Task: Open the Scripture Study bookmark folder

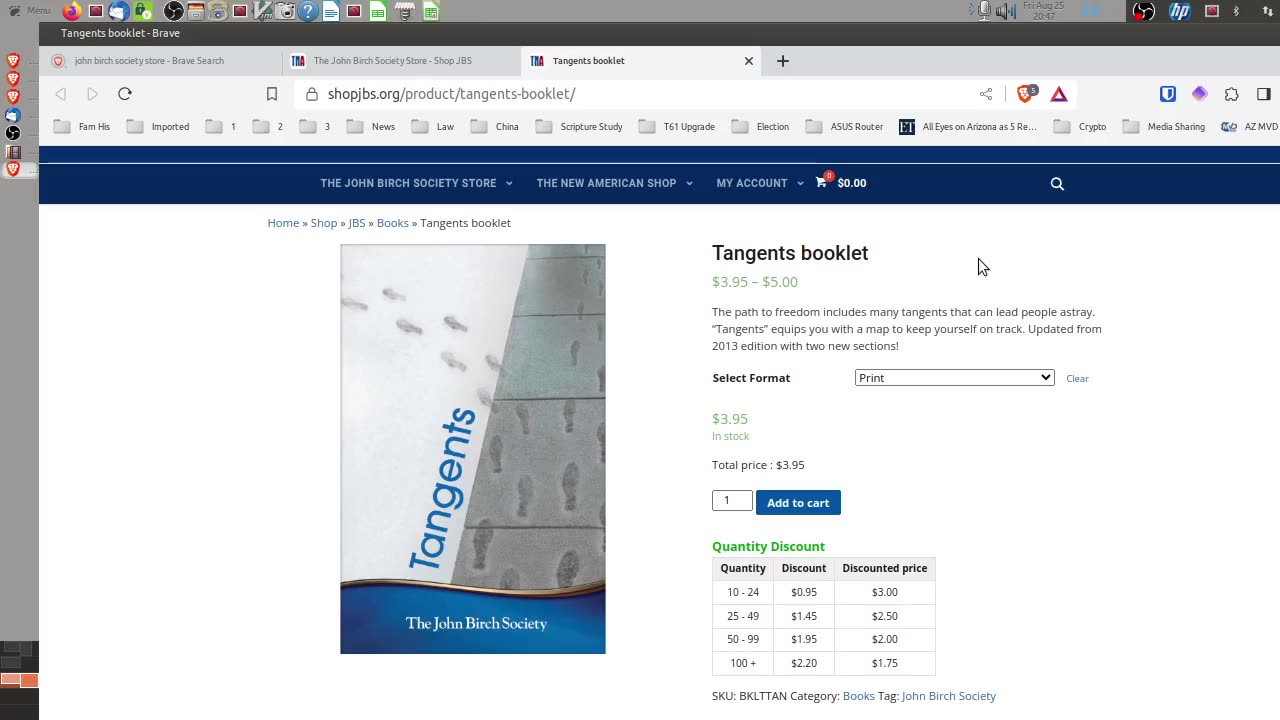Action: coord(580,127)
